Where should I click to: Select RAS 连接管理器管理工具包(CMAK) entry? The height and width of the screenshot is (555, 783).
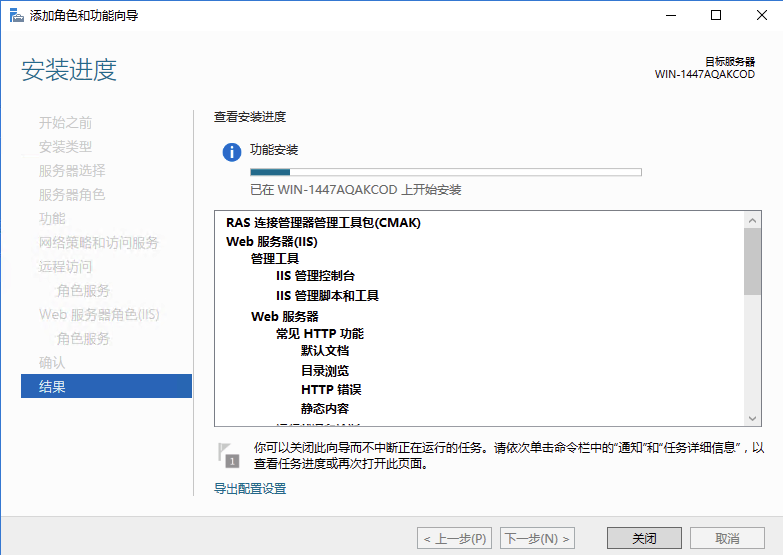point(323,223)
